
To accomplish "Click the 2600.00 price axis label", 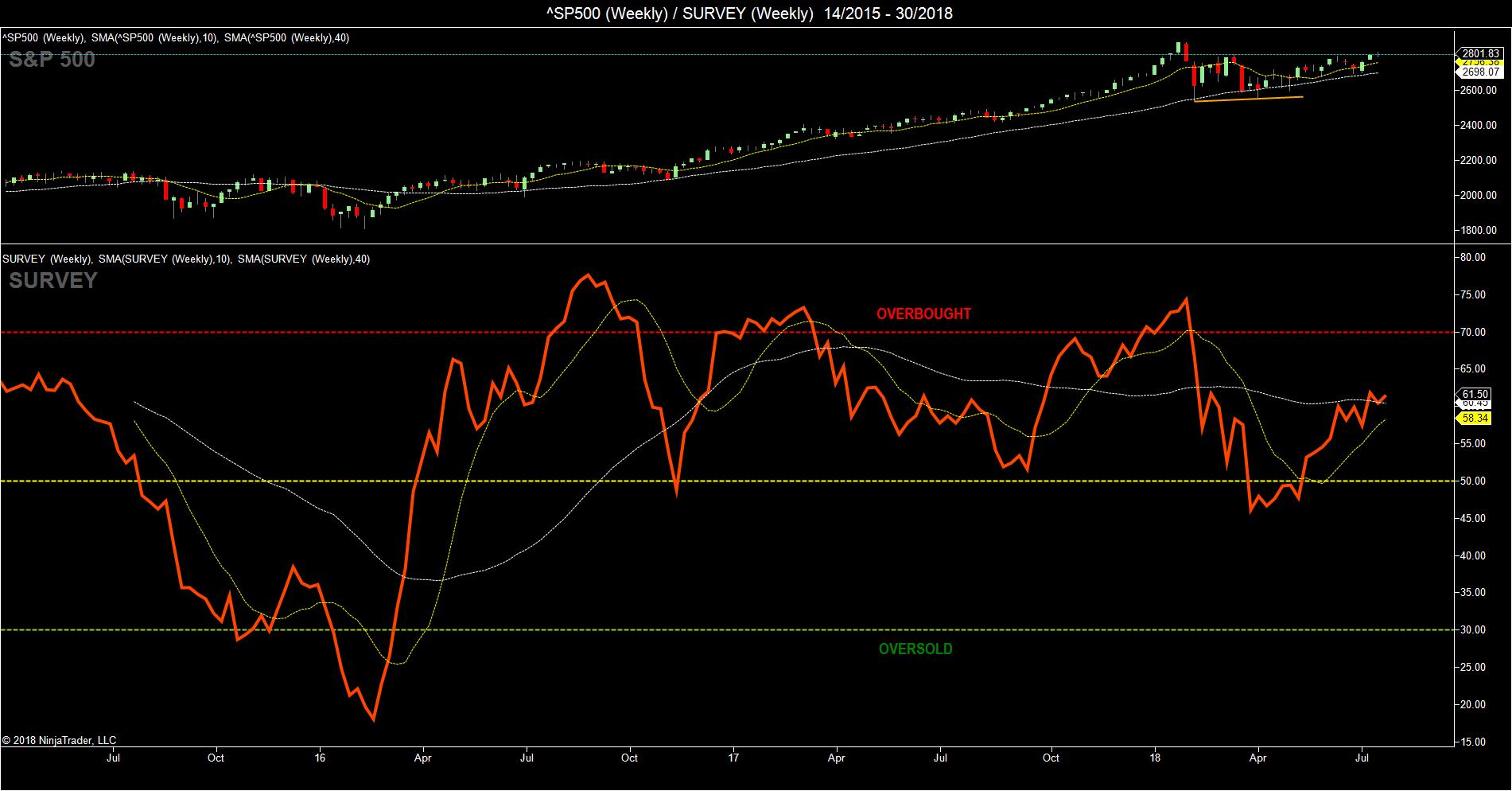I will (x=1480, y=90).
